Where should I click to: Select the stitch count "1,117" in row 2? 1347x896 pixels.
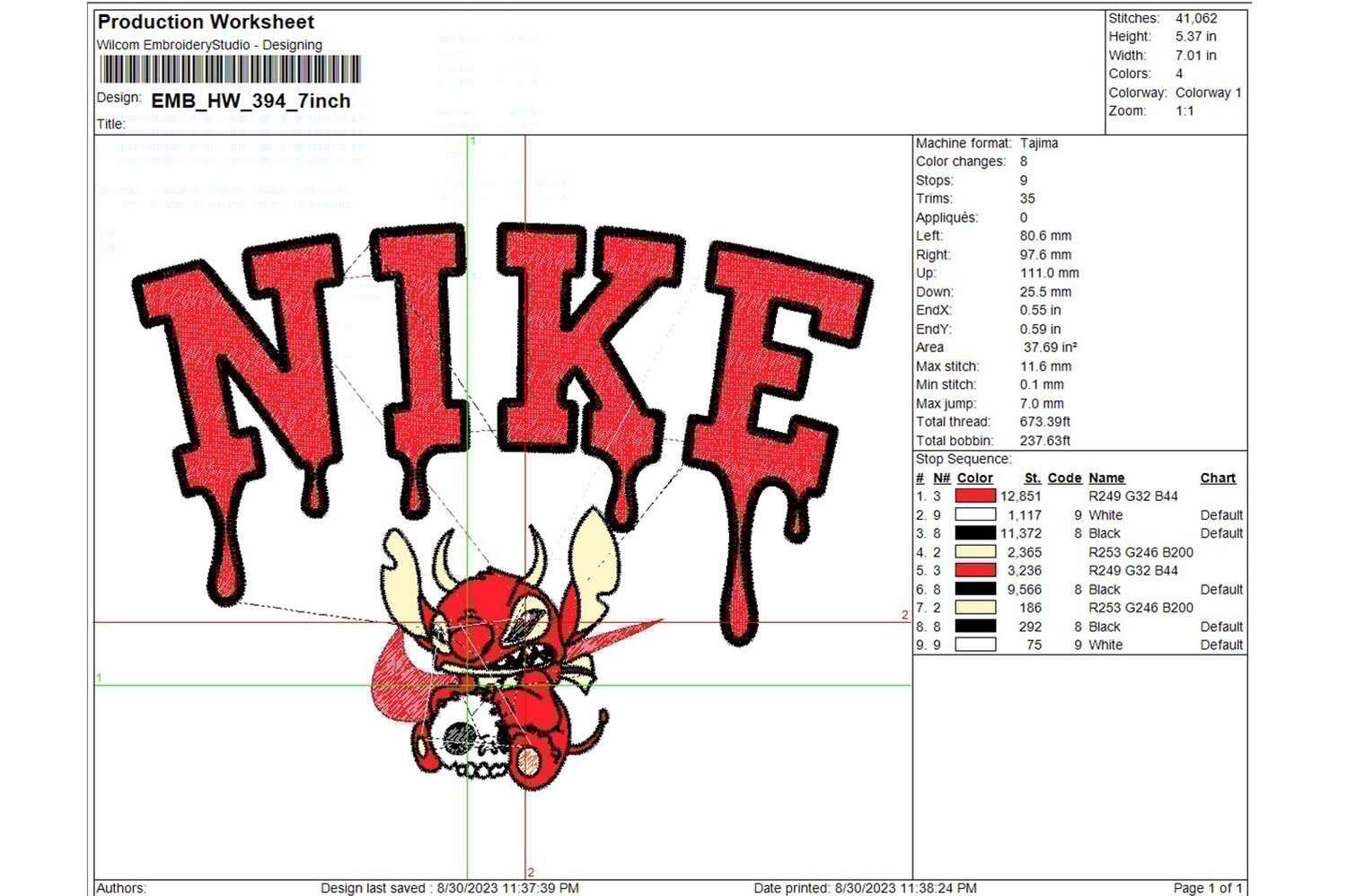[x=1025, y=515]
